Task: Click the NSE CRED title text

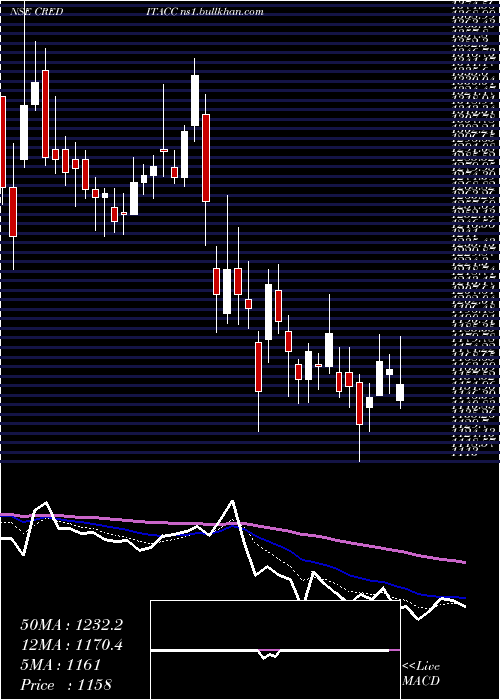Action: pos(36,12)
